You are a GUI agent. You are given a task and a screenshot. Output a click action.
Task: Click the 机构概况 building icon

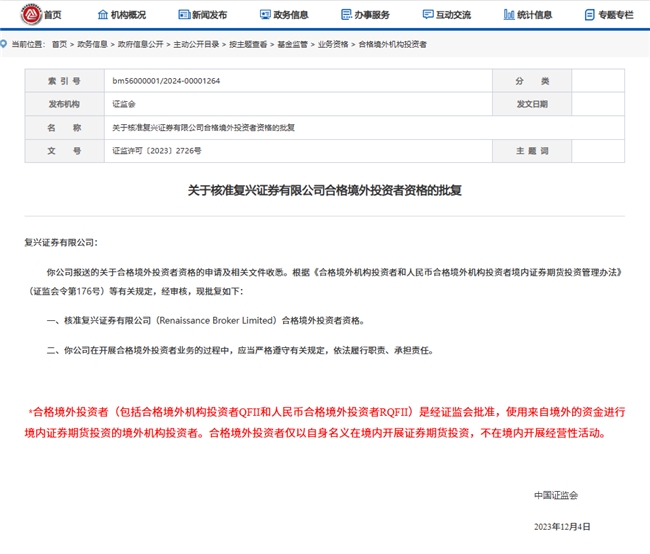(103, 15)
